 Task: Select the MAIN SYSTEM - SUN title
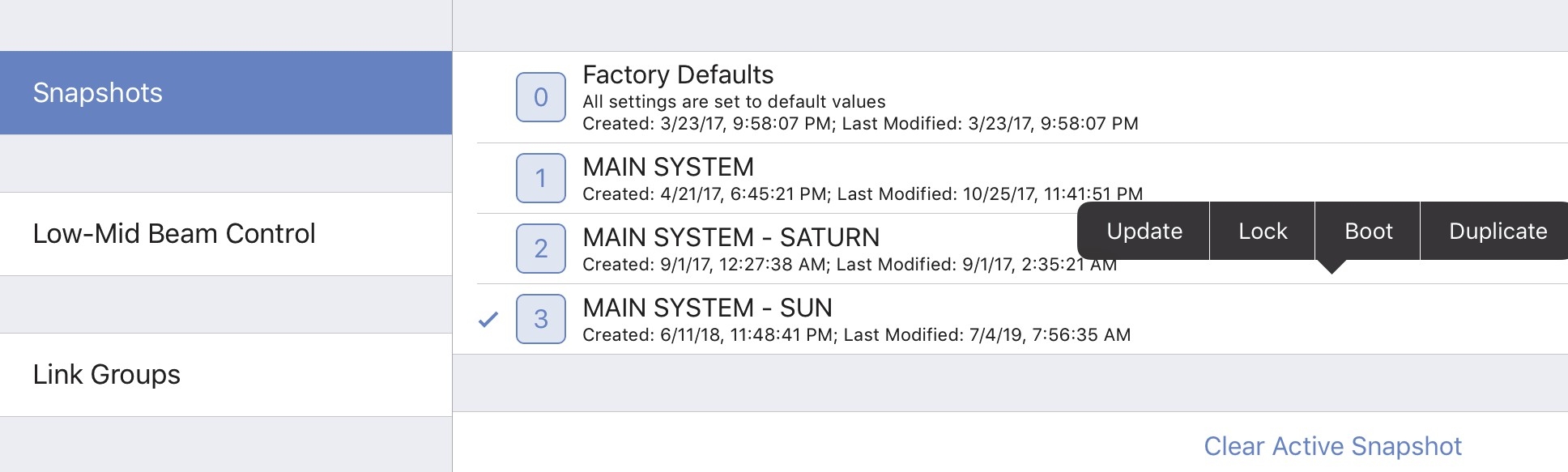[707, 308]
